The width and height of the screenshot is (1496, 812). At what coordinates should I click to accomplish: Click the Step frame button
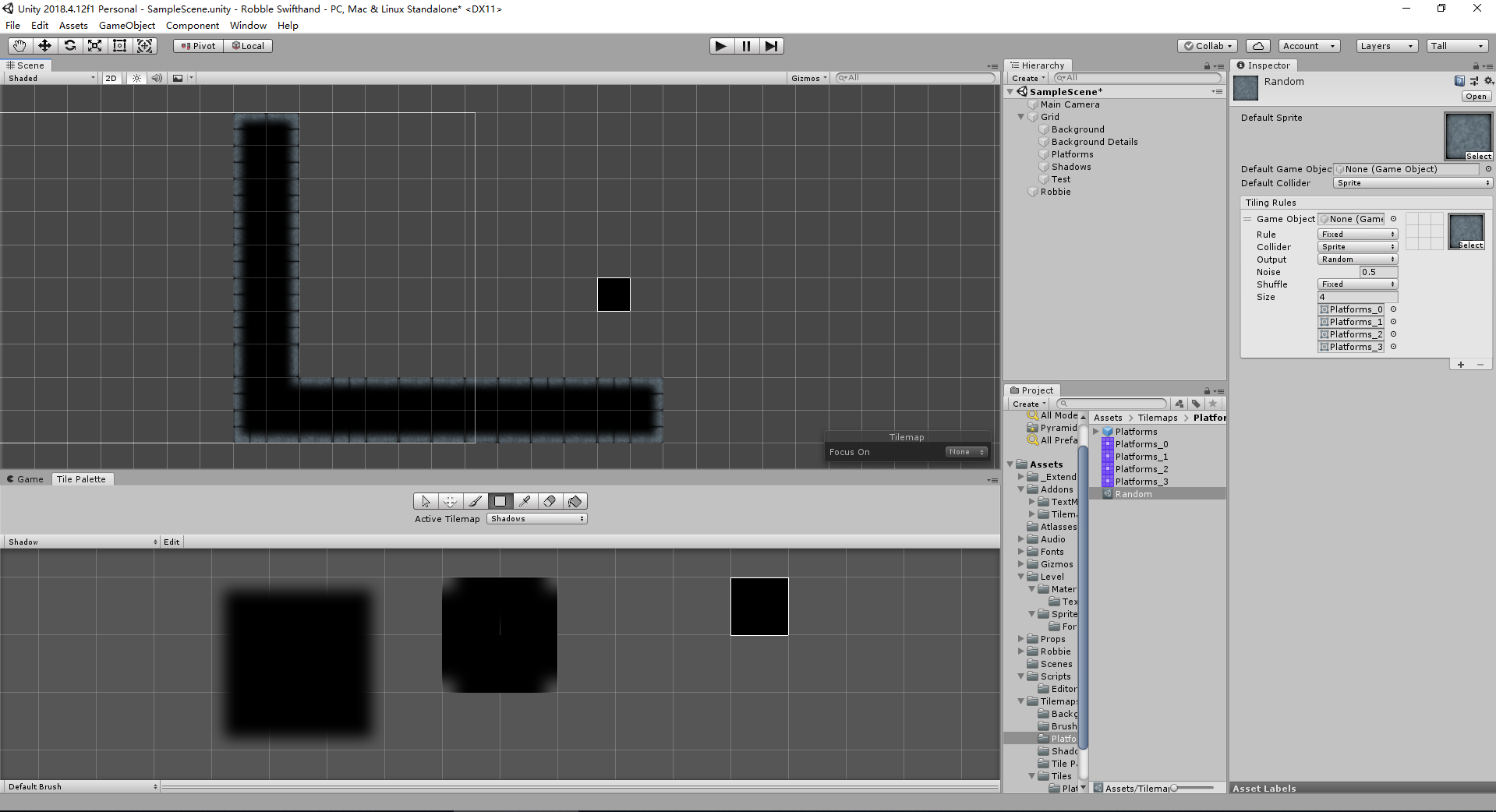[x=771, y=46]
